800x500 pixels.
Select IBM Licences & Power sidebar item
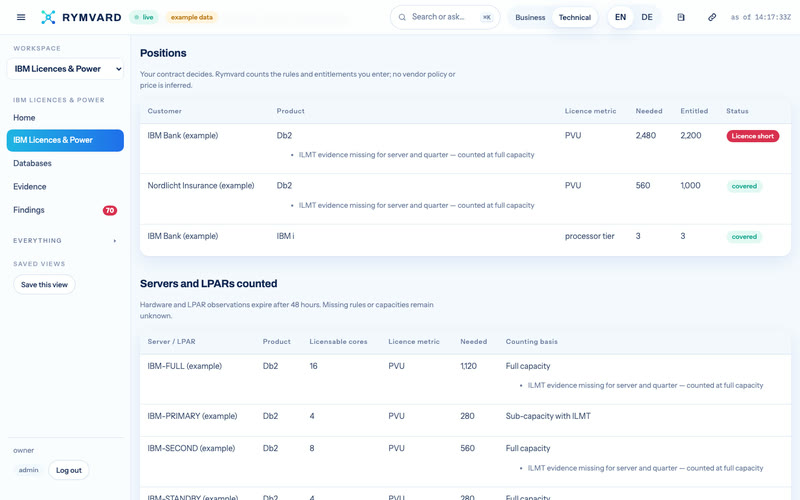[x=65, y=140]
